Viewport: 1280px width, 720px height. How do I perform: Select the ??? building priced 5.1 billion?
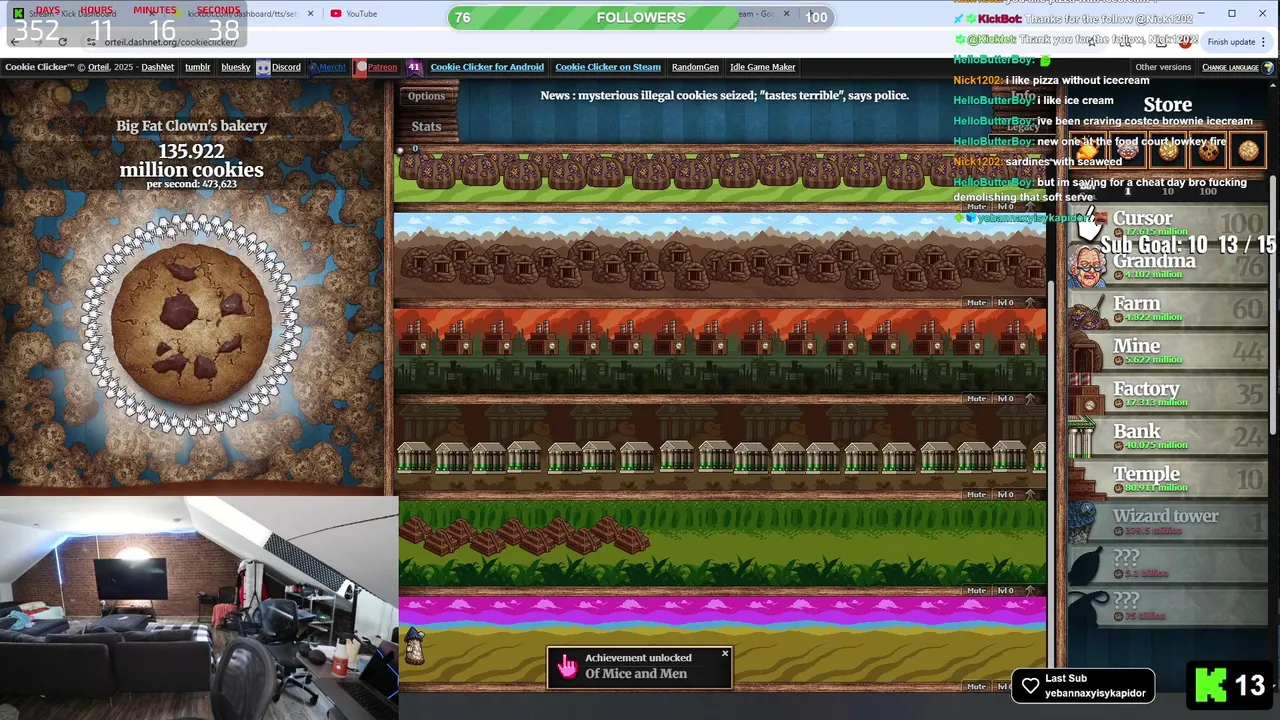click(1168, 564)
